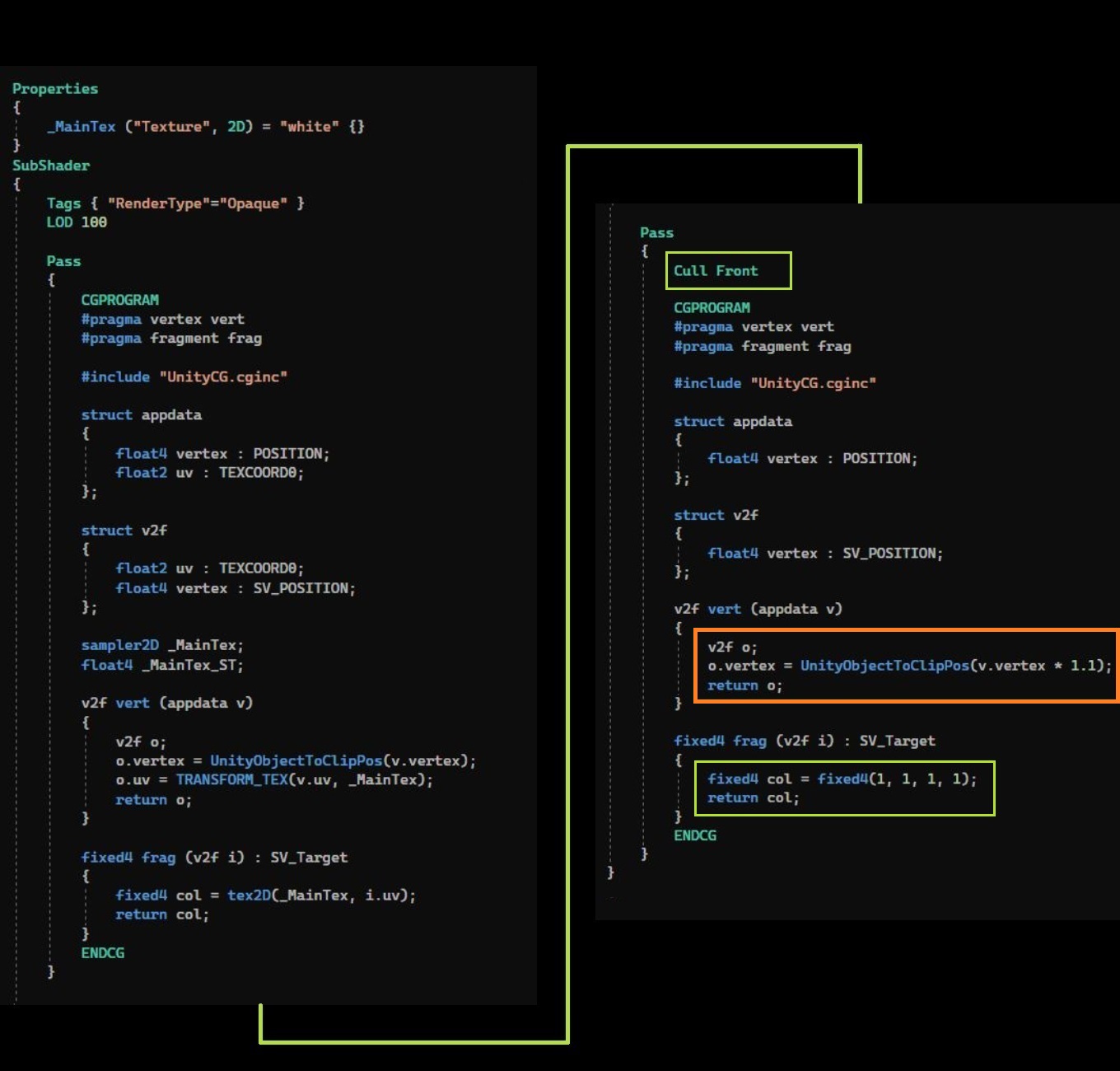
Task: Select "#pragma fragment frag" in the right panel
Action: click(763, 346)
